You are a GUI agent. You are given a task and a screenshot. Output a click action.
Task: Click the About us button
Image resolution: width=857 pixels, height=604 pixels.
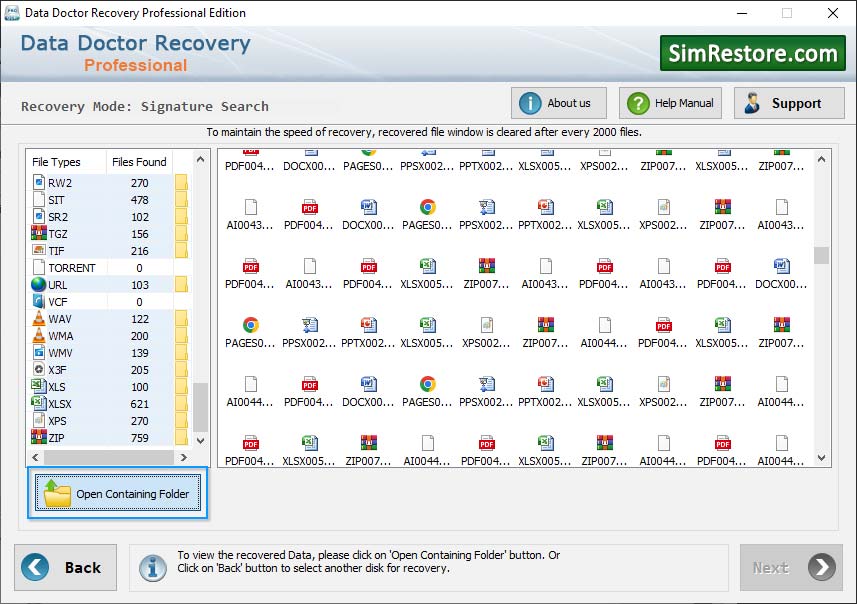pos(559,103)
